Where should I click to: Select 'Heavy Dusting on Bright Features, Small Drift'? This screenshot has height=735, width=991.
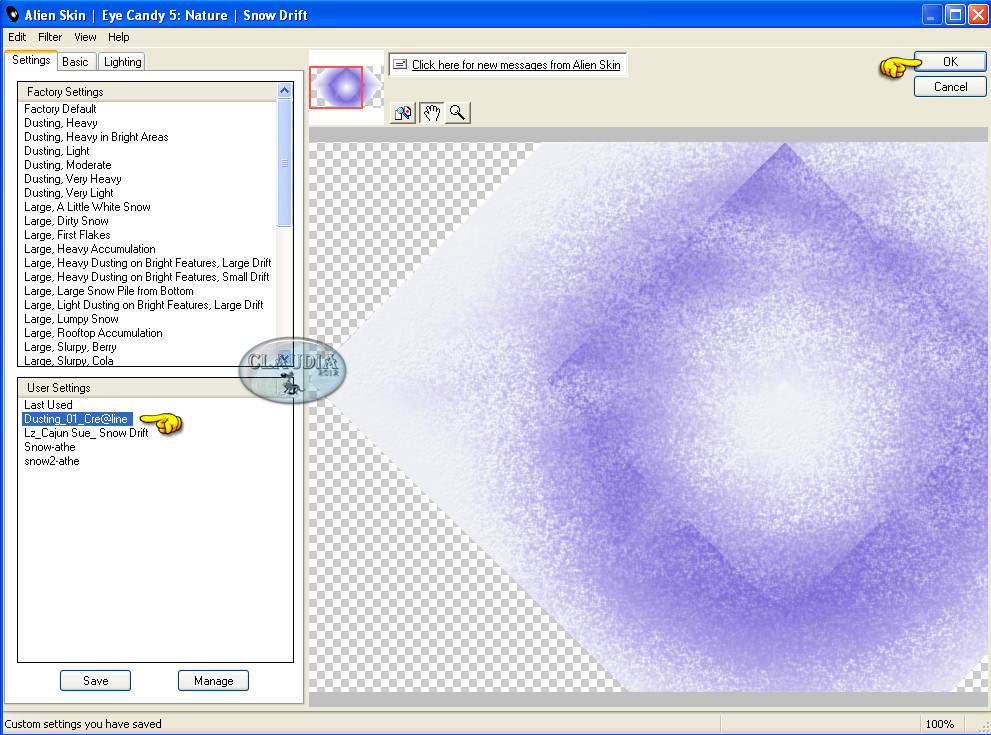click(x=147, y=276)
